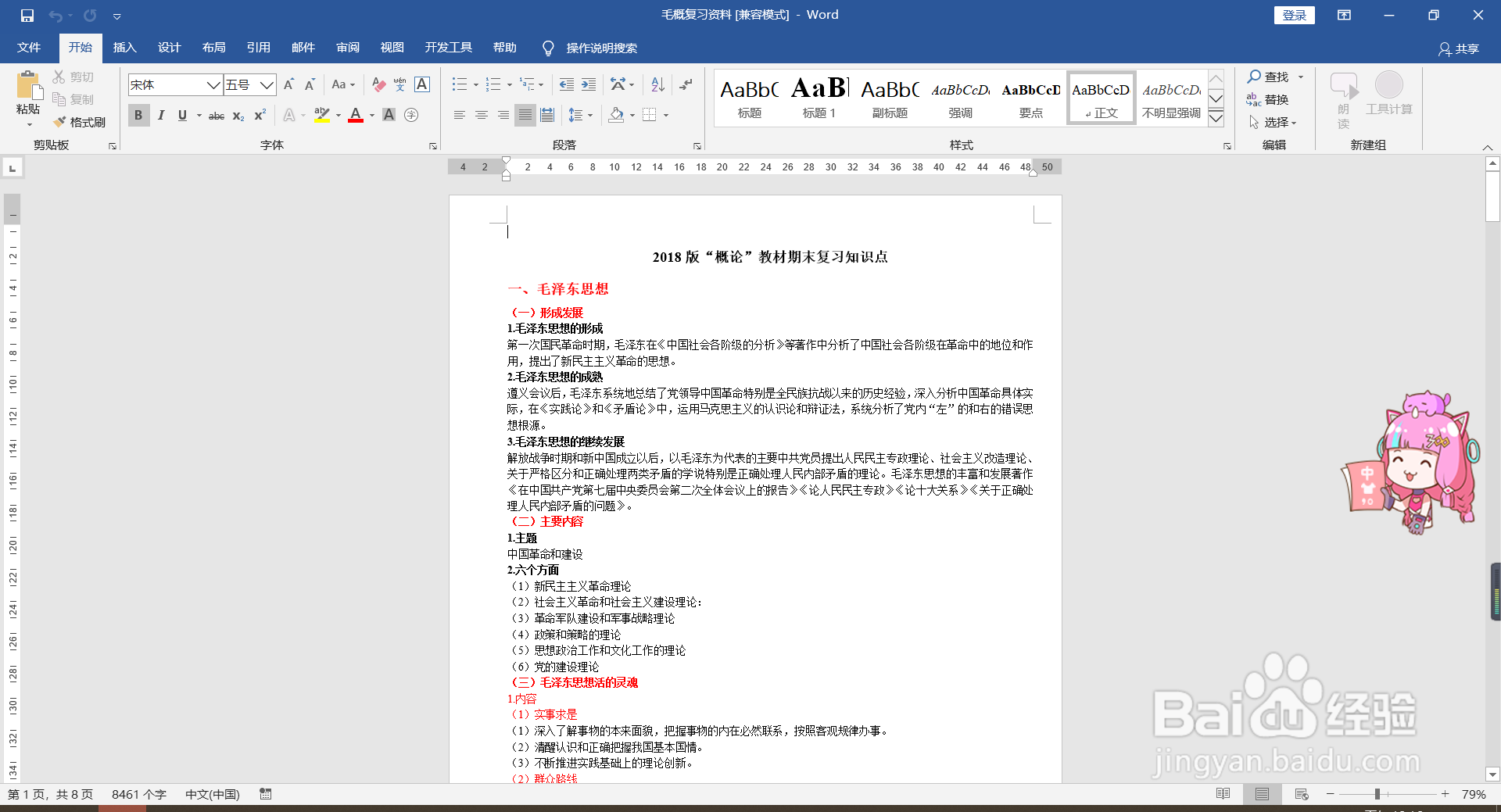Screen dimensions: 1501x812
Task: Click the 登录 sign-in button
Action: tap(1294, 15)
